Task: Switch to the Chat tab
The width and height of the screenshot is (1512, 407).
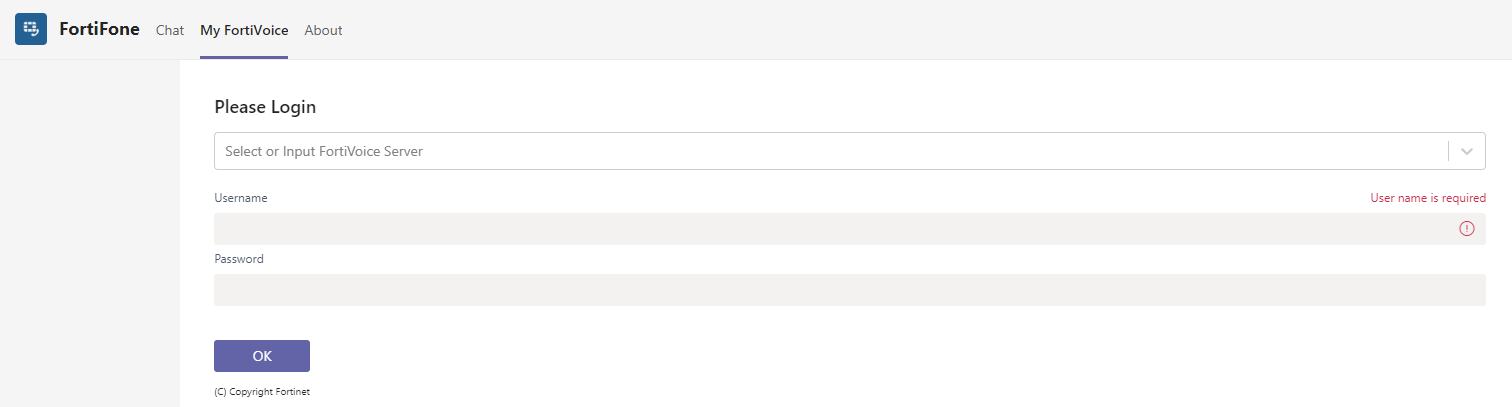Action: click(170, 30)
